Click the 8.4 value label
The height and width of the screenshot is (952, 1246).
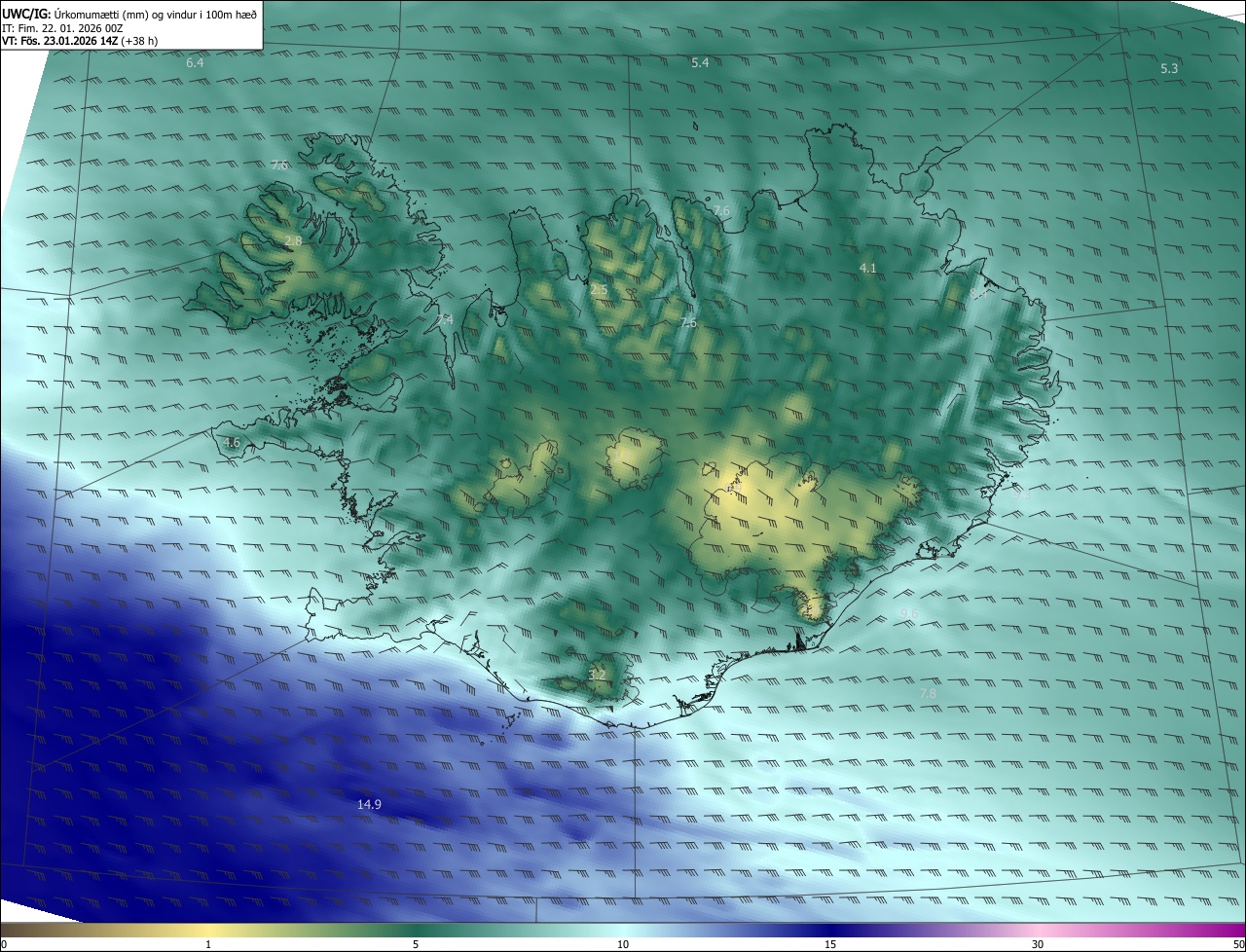coord(978,292)
